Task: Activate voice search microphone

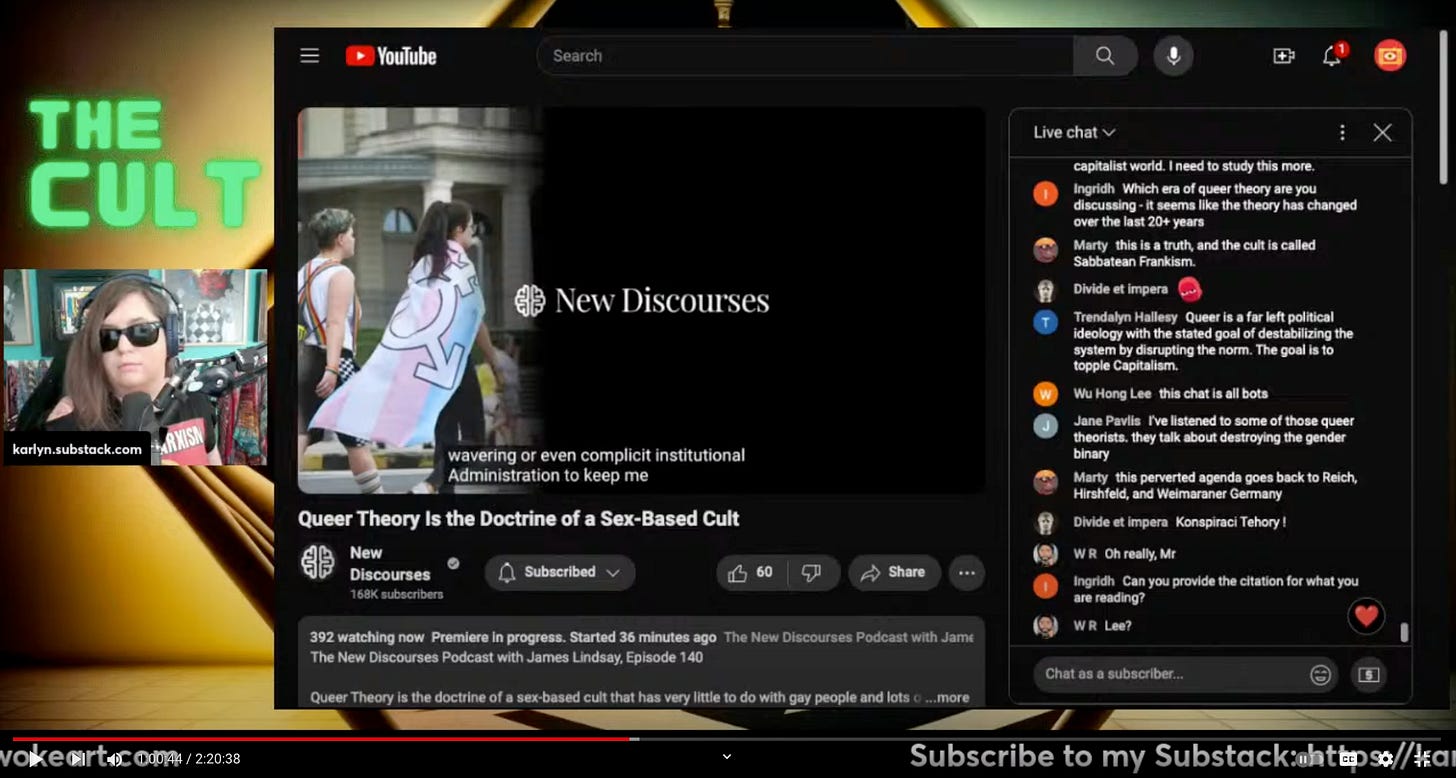Action: (x=1173, y=56)
